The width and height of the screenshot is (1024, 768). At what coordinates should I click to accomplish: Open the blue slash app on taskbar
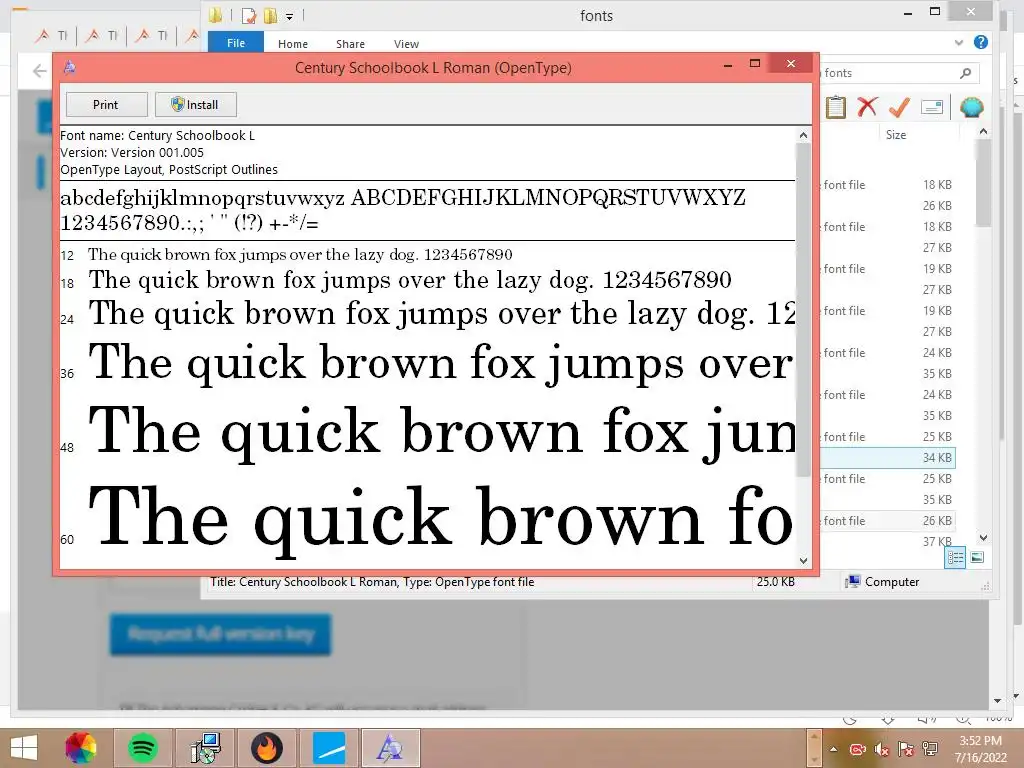(x=329, y=748)
